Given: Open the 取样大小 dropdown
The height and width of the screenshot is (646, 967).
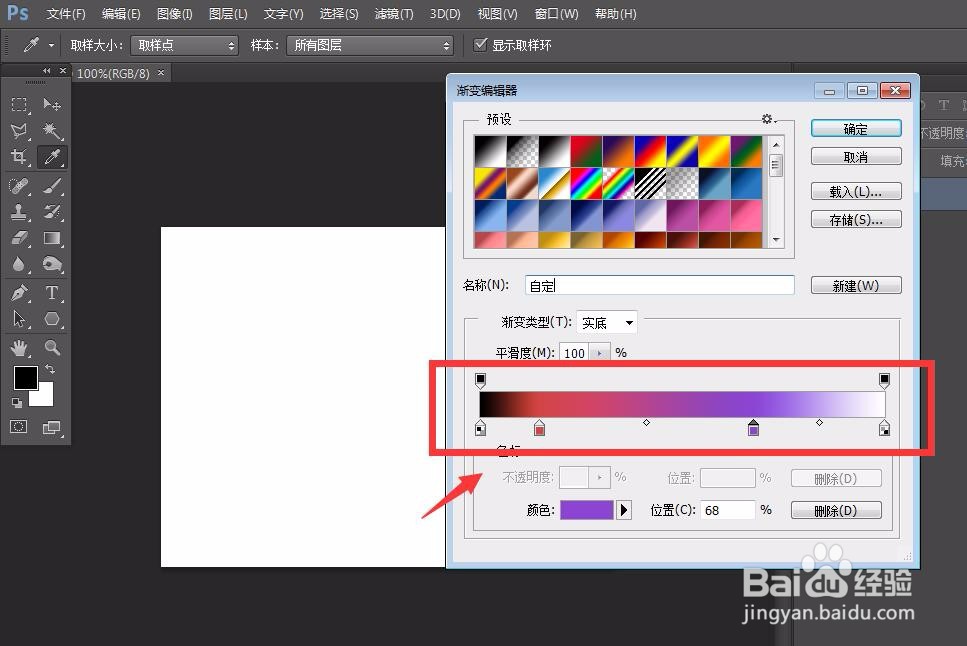Looking at the screenshot, I should pos(184,45).
